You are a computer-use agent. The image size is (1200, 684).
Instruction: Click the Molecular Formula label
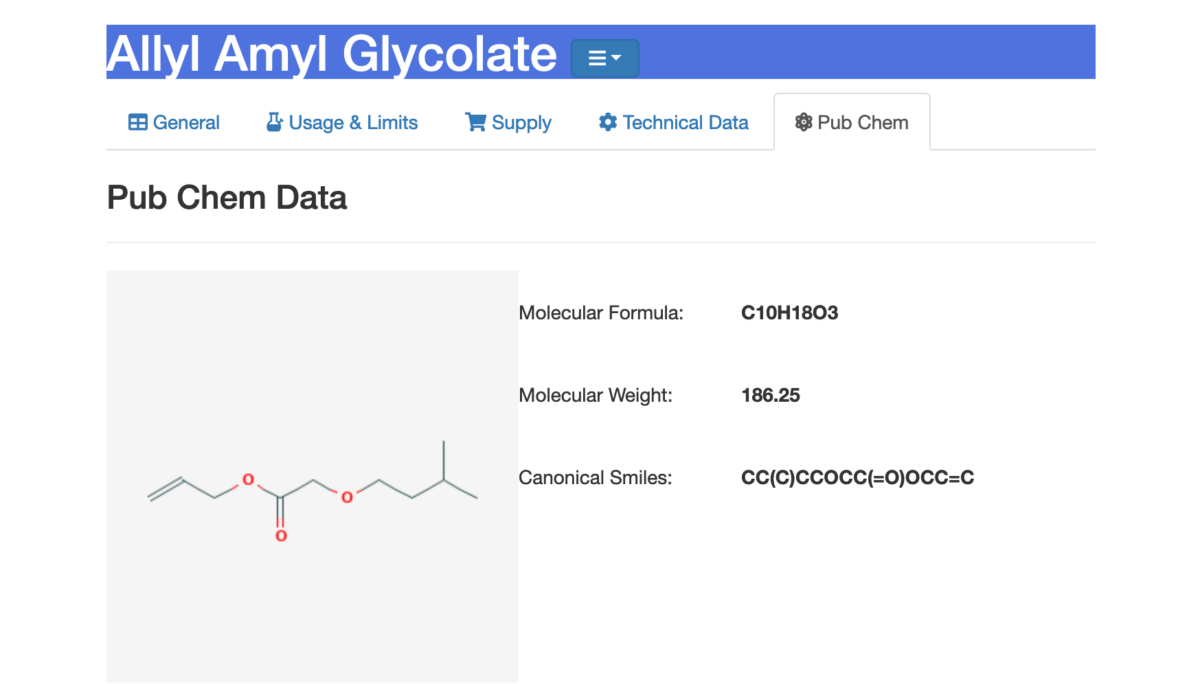601,313
